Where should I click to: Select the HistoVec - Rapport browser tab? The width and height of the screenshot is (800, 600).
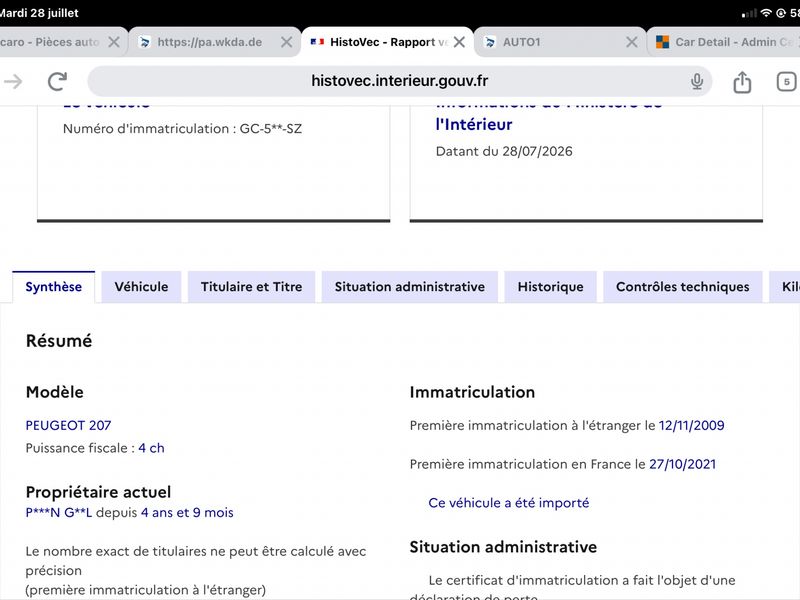(388, 42)
